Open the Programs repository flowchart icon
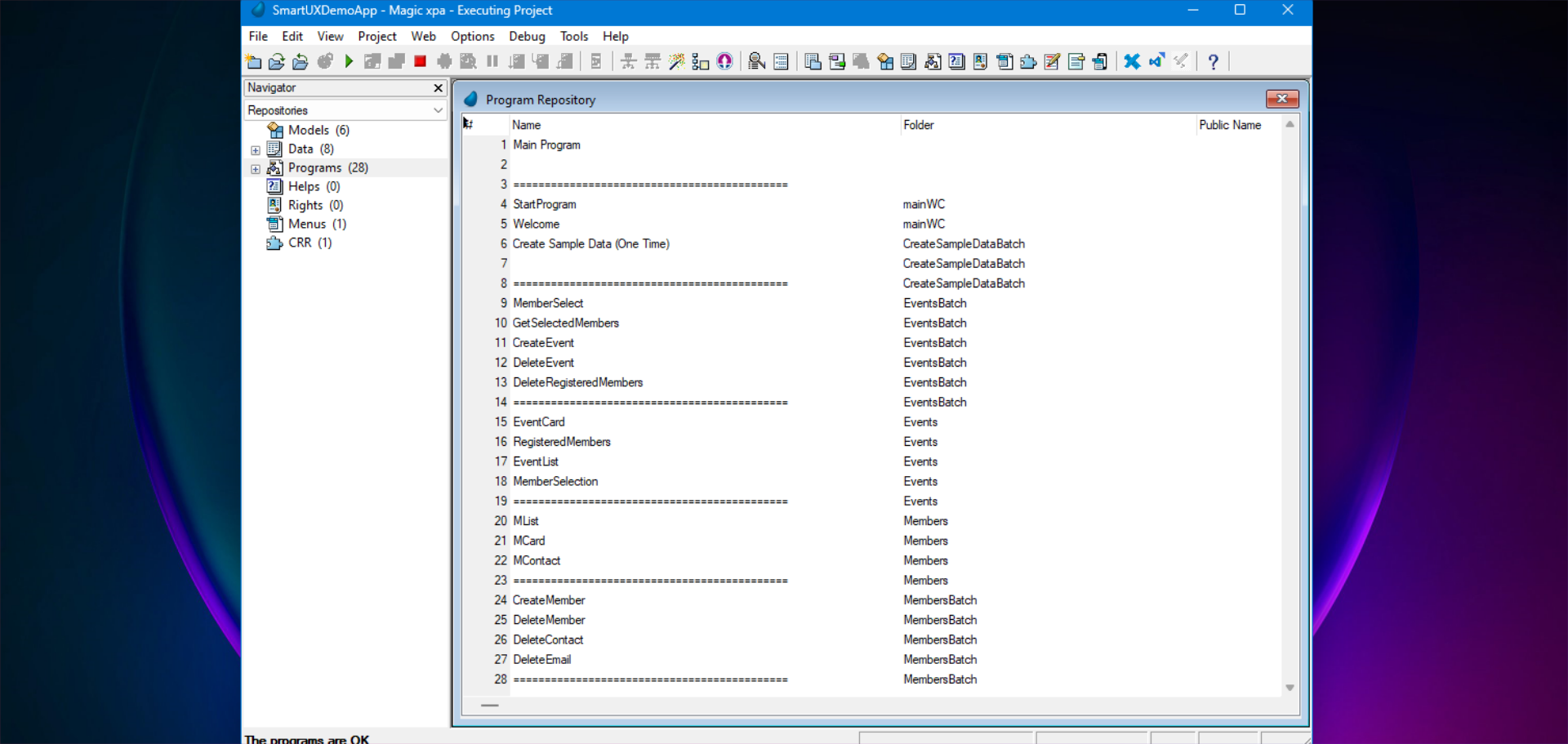The height and width of the screenshot is (744, 1568). coord(932,60)
